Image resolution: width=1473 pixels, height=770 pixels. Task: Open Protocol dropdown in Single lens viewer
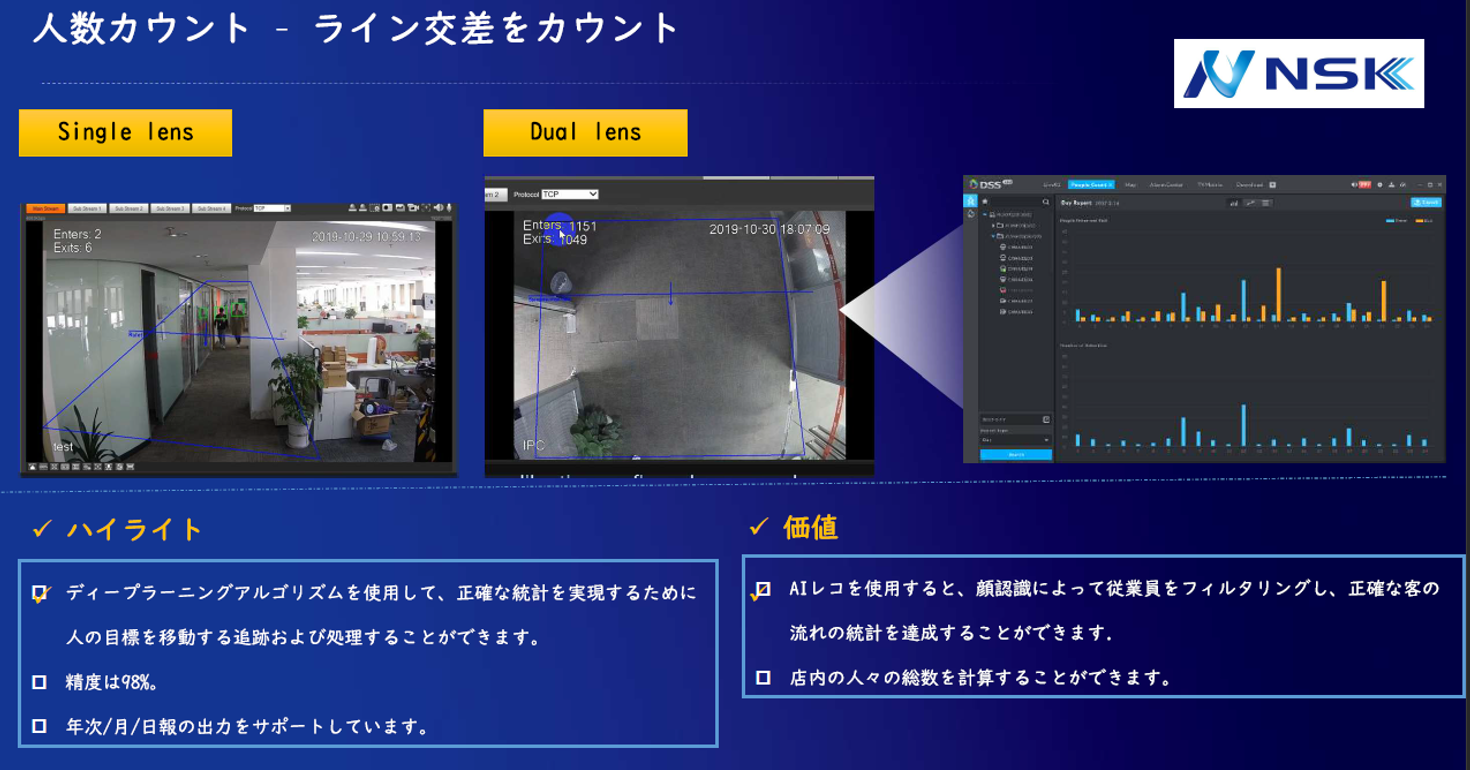tap(271, 208)
